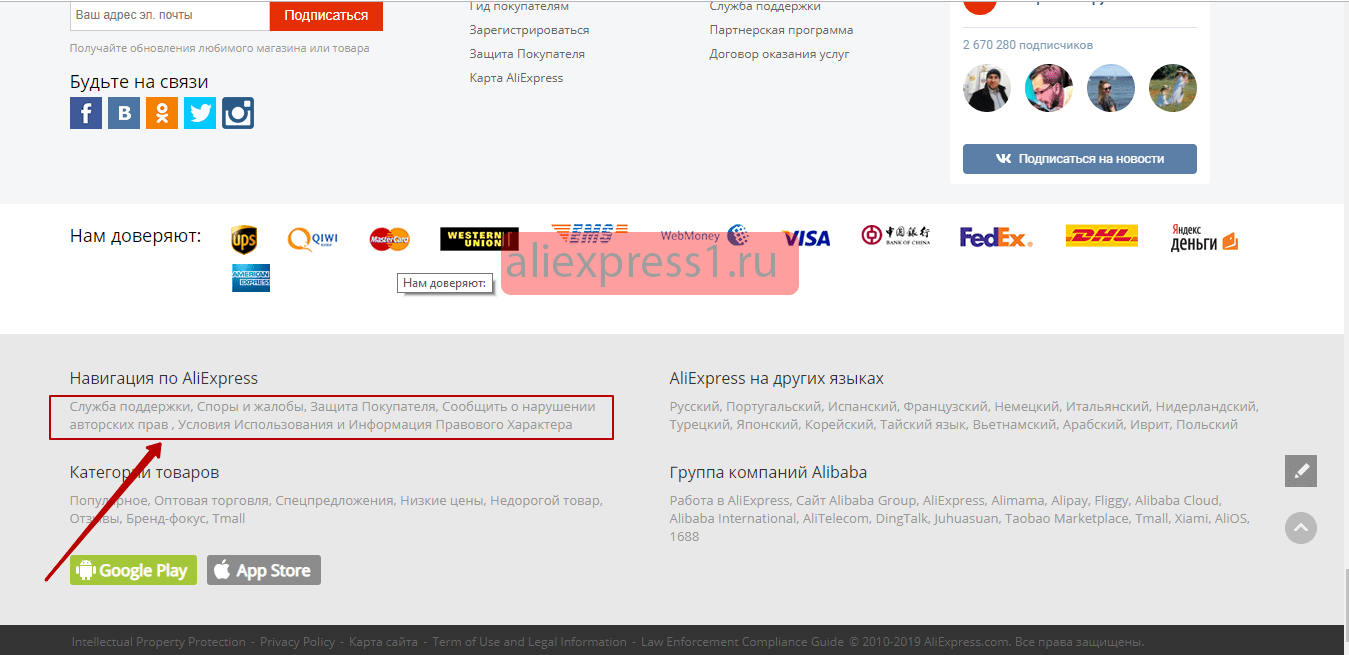Open the Twitter social icon
Image resolution: width=1349 pixels, height=655 pixels.
[x=200, y=113]
